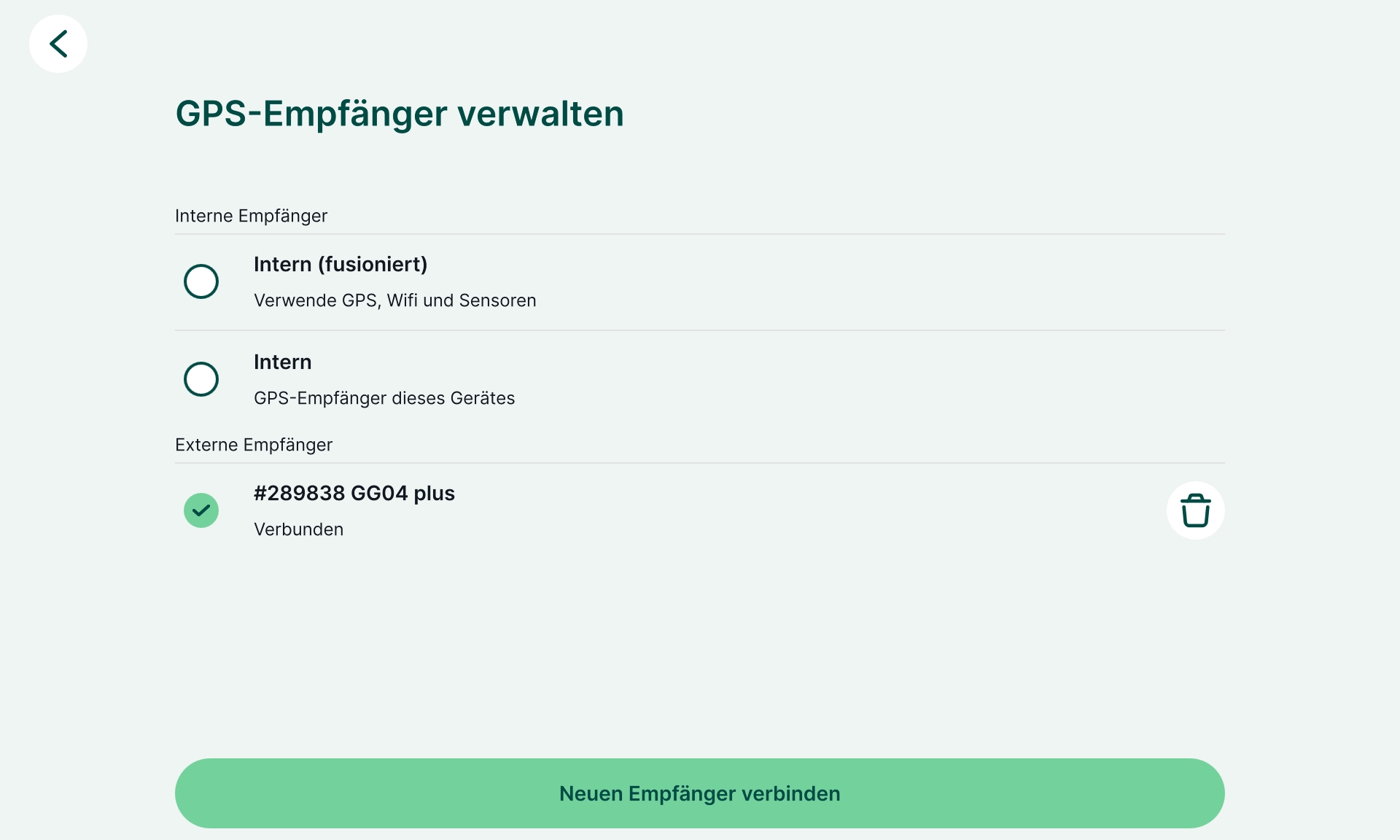
Task: Click the 'GPS-Empfänger verwalten' page title
Action: pos(400,114)
